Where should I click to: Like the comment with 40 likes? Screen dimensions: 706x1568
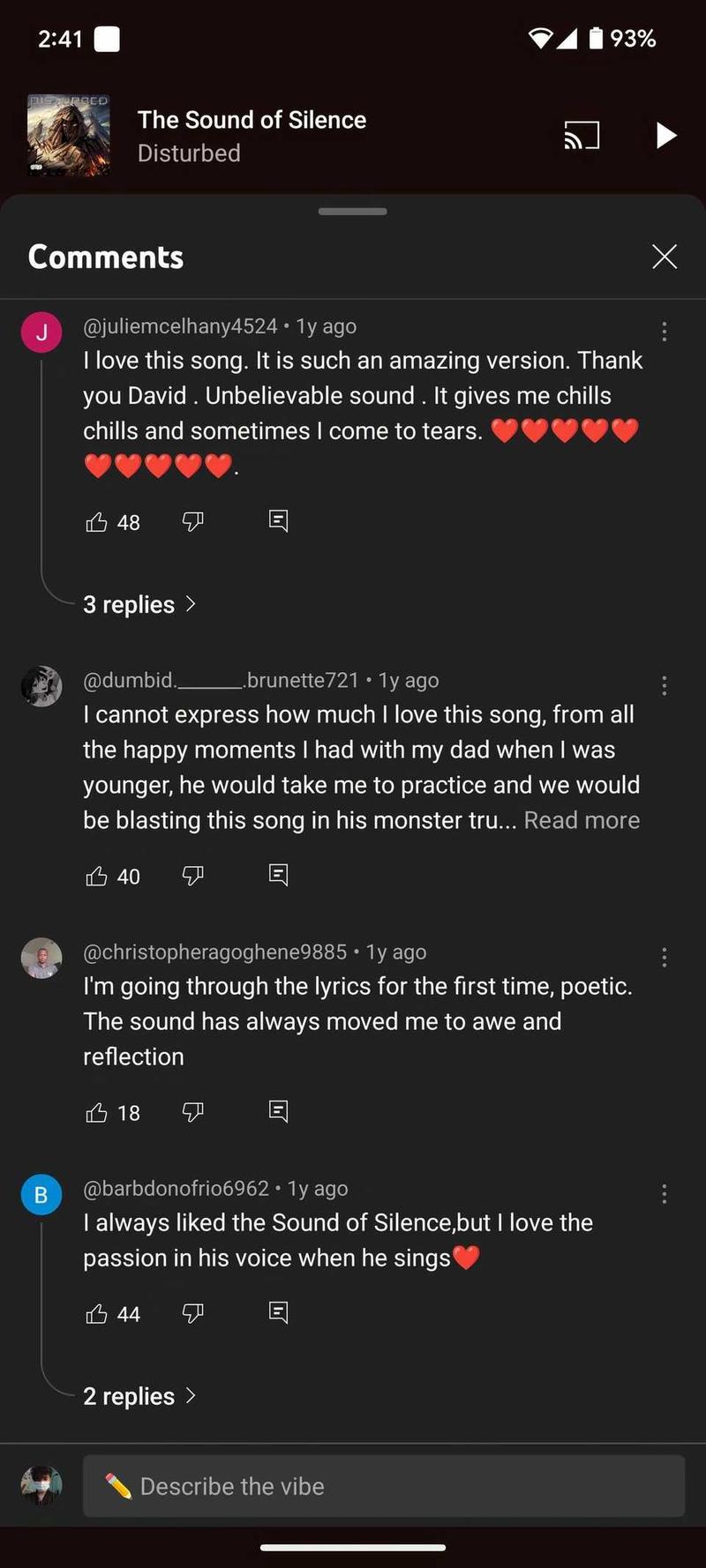click(96, 876)
